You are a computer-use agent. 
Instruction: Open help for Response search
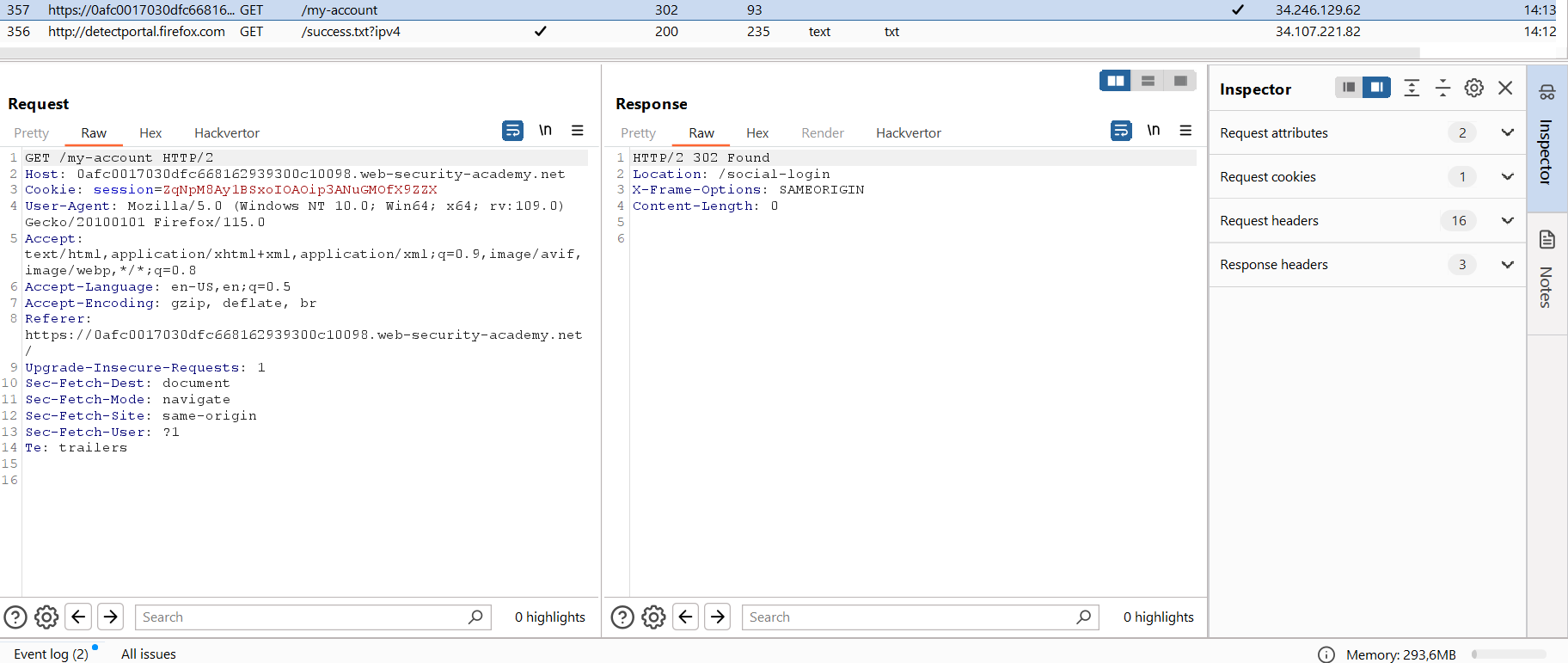[622, 617]
